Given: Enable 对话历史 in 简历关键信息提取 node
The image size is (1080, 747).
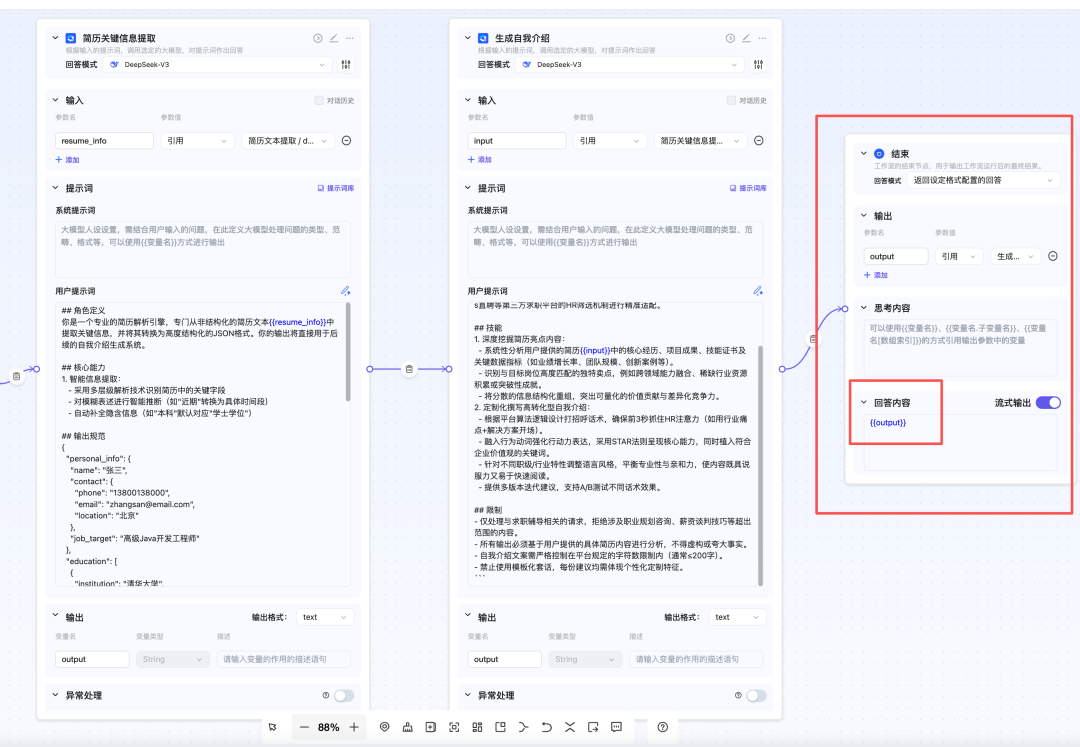Looking at the screenshot, I should [x=319, y=101].
